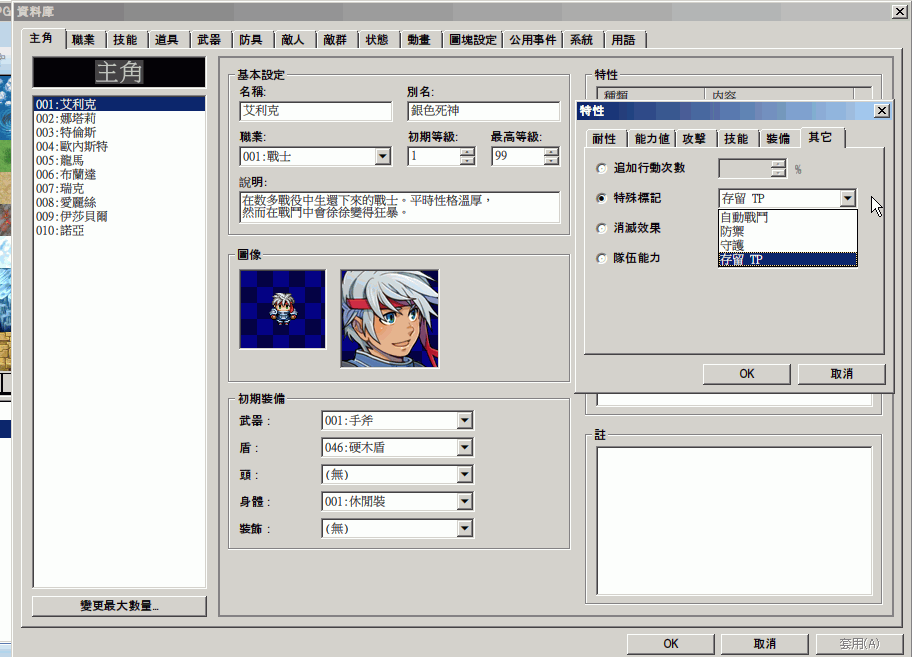912x657 pixels.
Task: Open the 特殊標記 dropdown arrow
Action: [x=847, y=198]
